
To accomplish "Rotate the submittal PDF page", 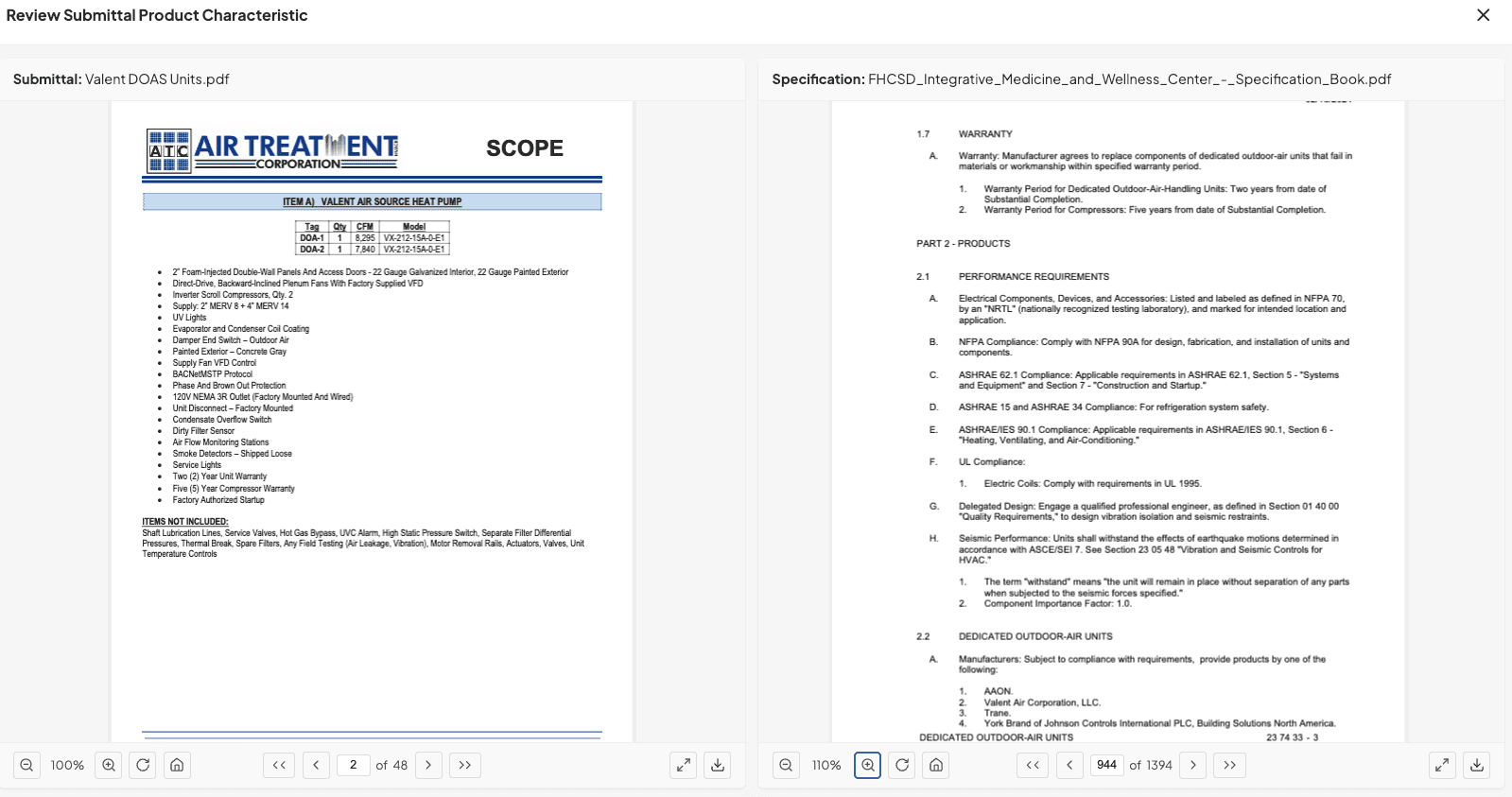I will 143,765.
